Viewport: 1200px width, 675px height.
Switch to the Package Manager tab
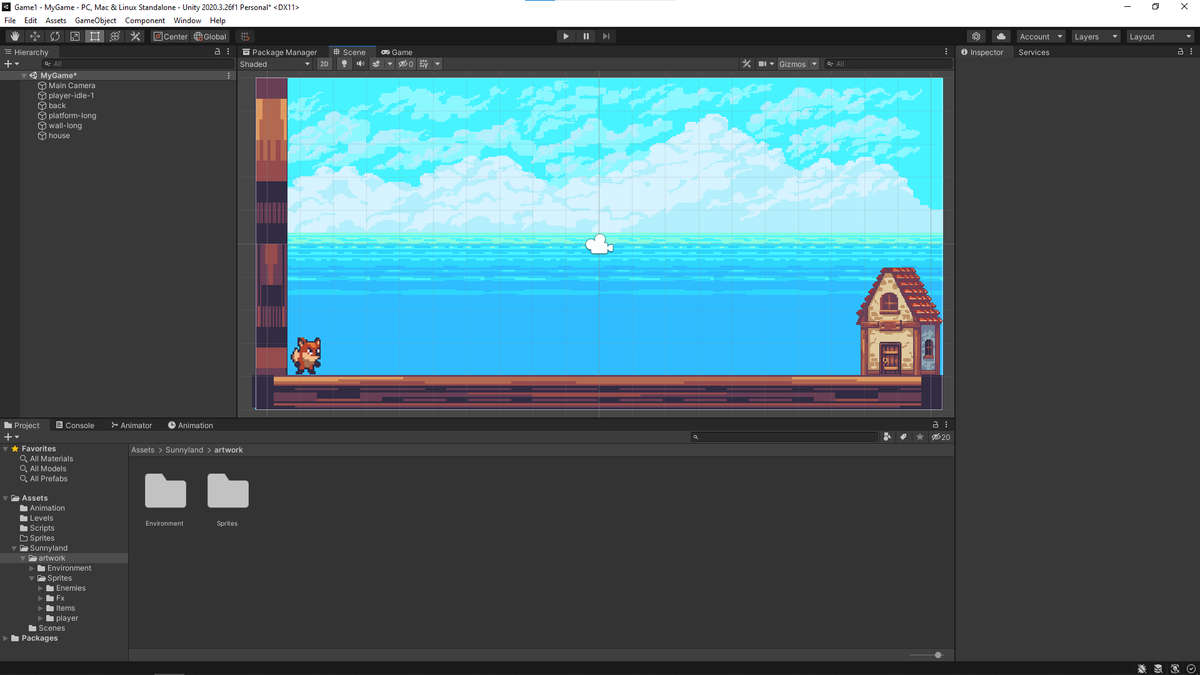[280, 52]
